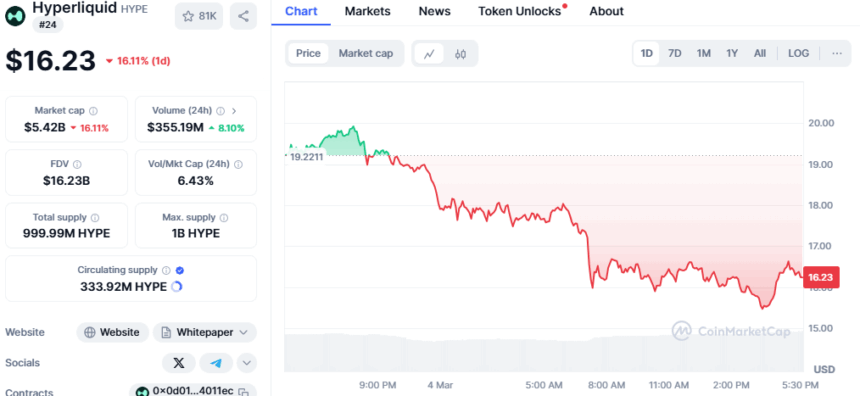Switch to the line chart view icon
Image resolution: width=860 pixels, height=396 pixels.
pyautogui.click(x=429, y=54)
